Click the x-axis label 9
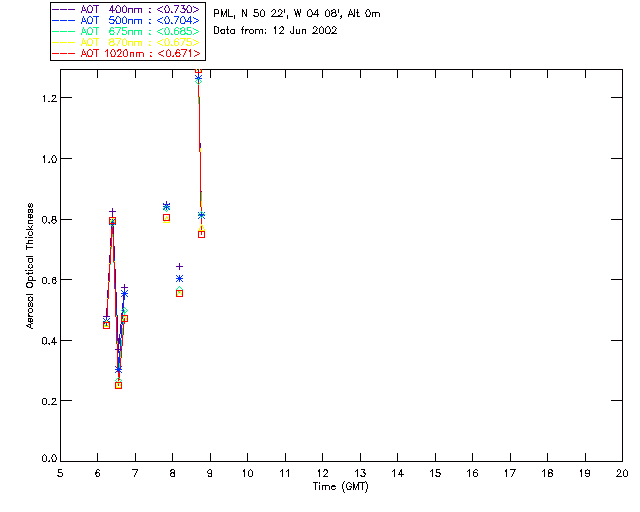Viewport: 640px width, 512px height. (210, 473)
